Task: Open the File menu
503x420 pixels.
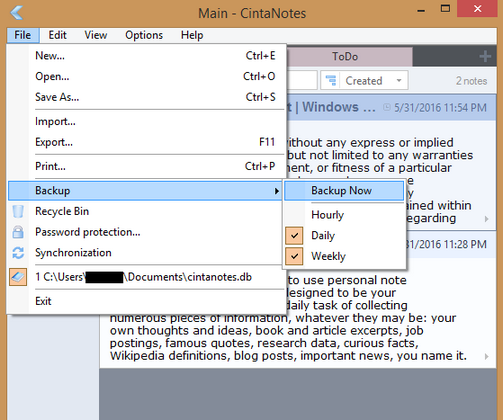Action: point(23,35)
